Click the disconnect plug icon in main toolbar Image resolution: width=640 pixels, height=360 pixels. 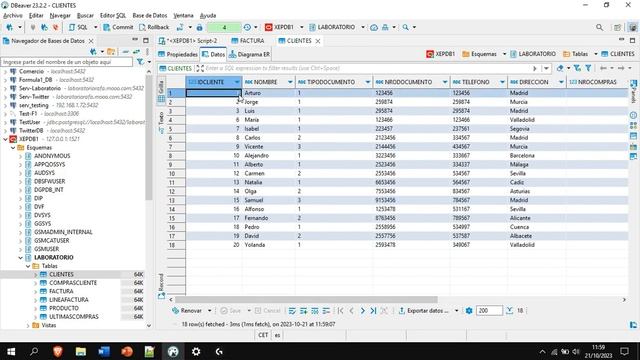tap(56, 27)
